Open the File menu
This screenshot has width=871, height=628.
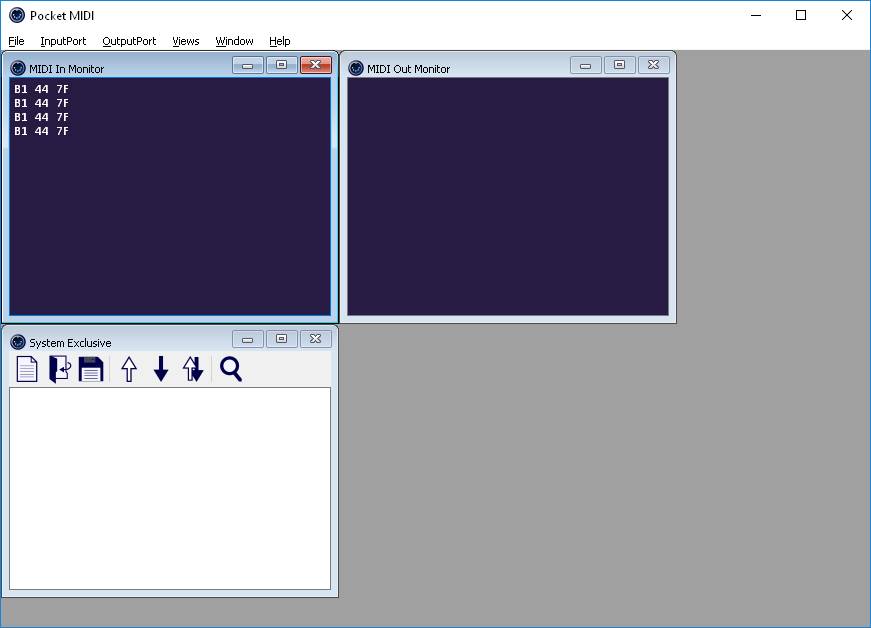coord(16,41)
